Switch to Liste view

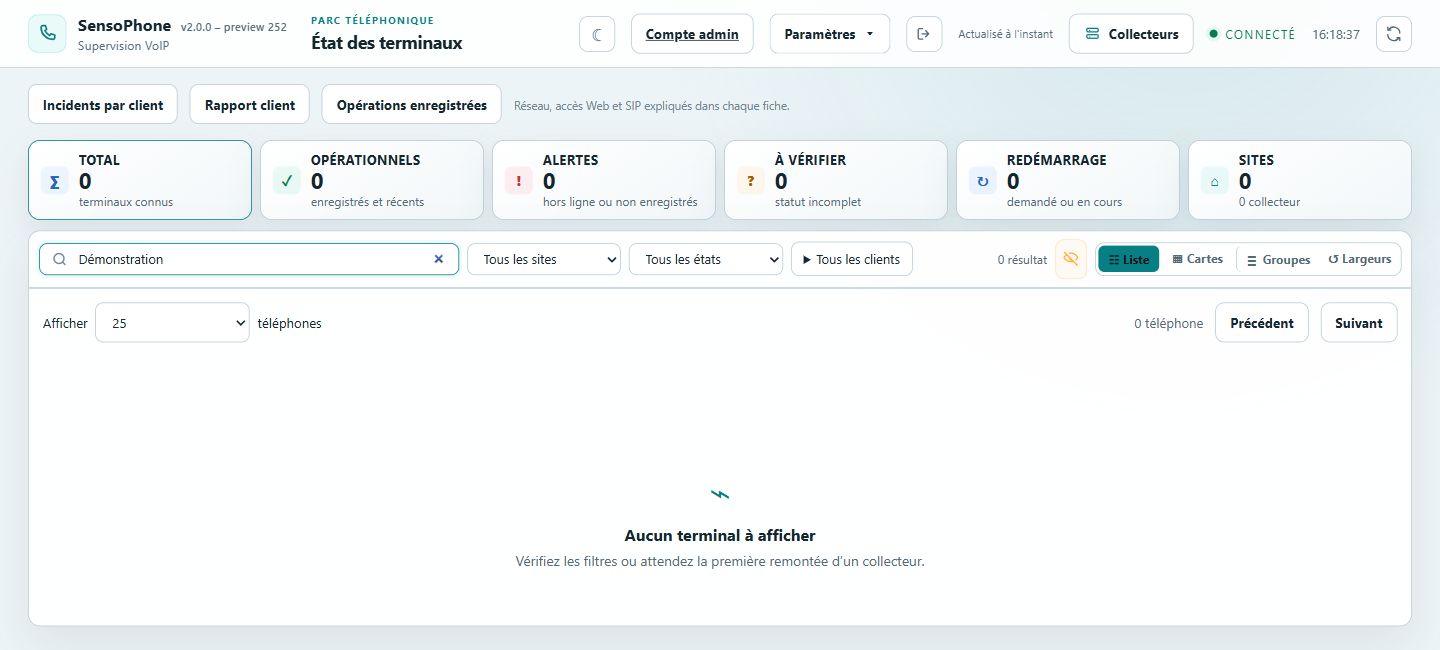point(1129,259)
